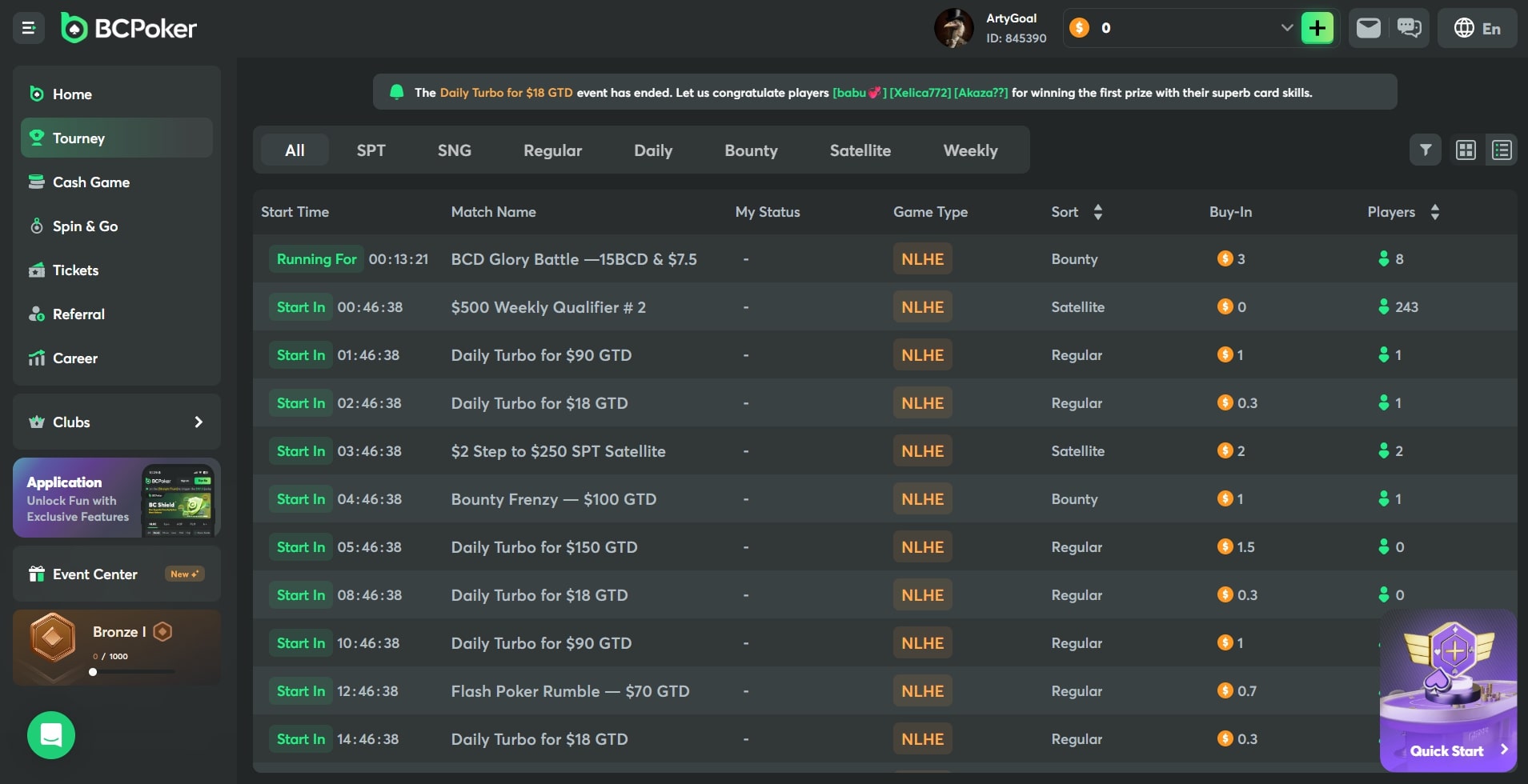Open live support chat bubble

[51, 734]
